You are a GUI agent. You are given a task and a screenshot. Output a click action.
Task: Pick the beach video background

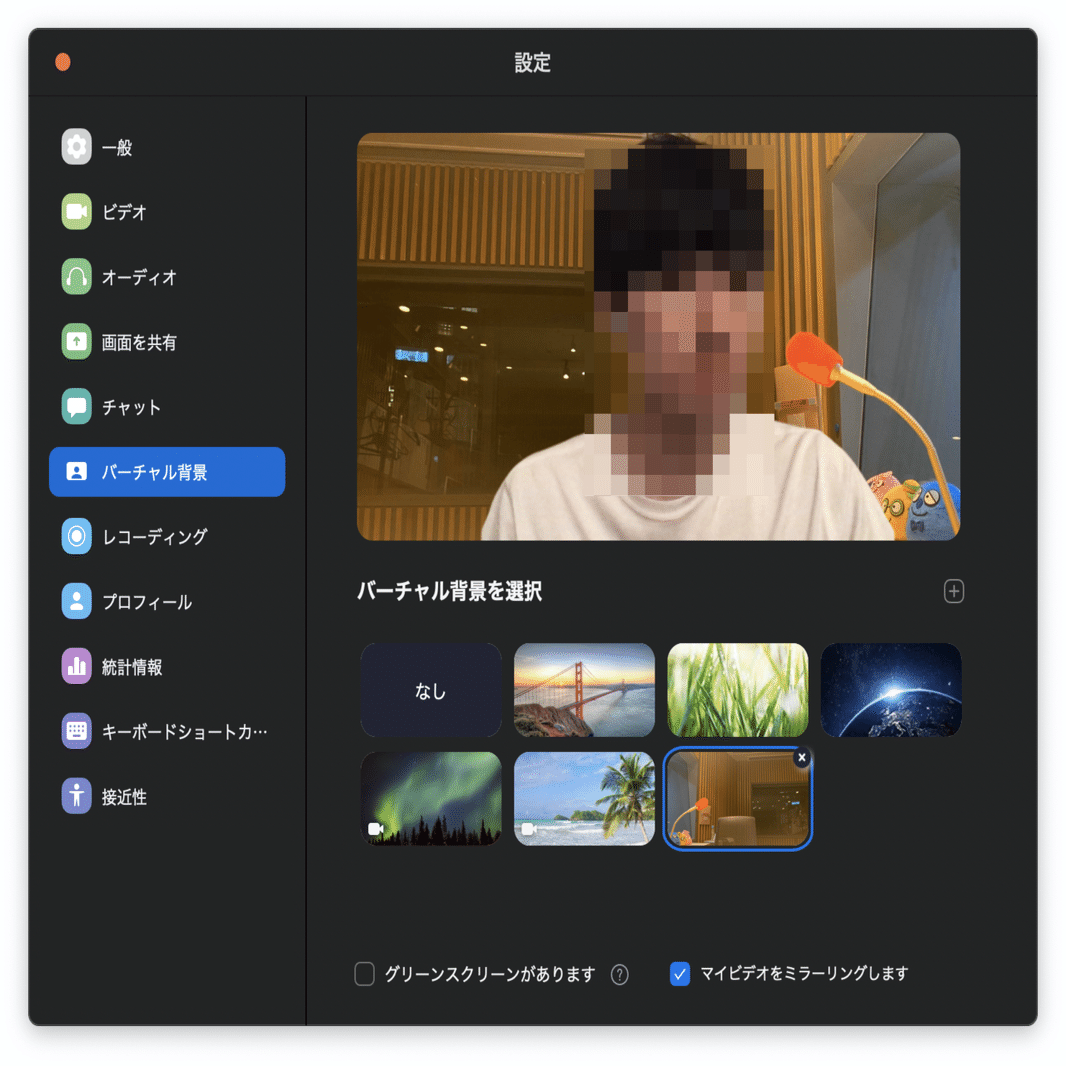pos(584,798)
